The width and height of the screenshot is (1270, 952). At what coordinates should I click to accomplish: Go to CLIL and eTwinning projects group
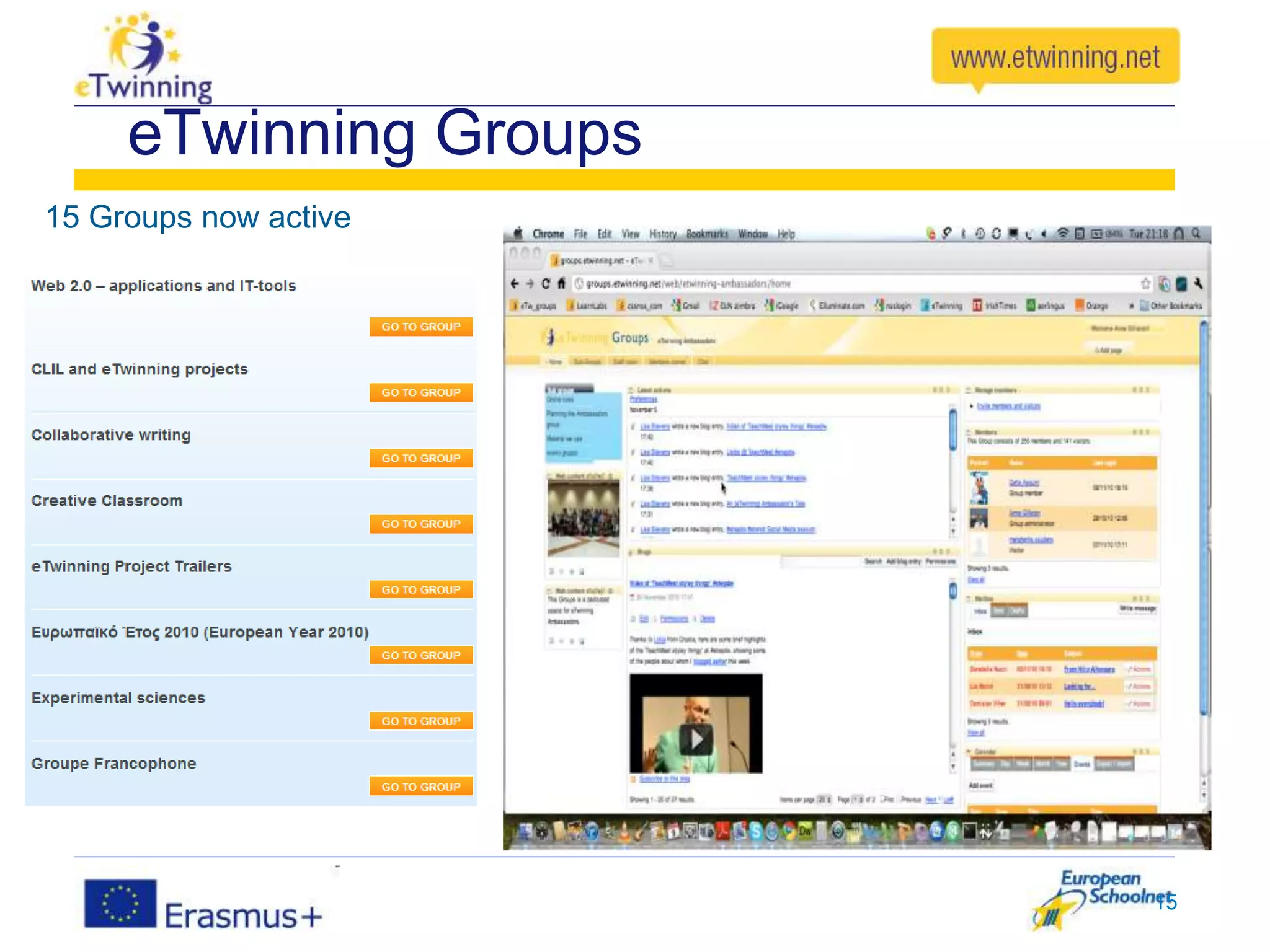pyautogui.click(x=421, y=392)
